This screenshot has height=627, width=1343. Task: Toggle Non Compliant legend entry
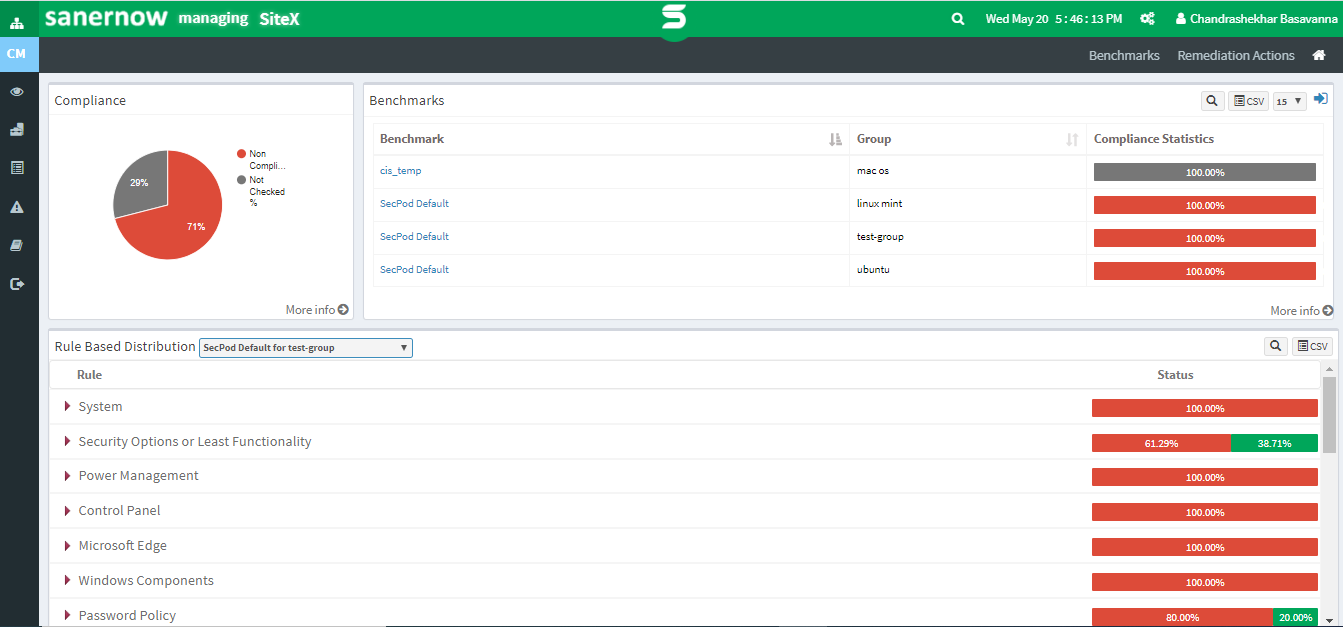(x=261, y=160)
